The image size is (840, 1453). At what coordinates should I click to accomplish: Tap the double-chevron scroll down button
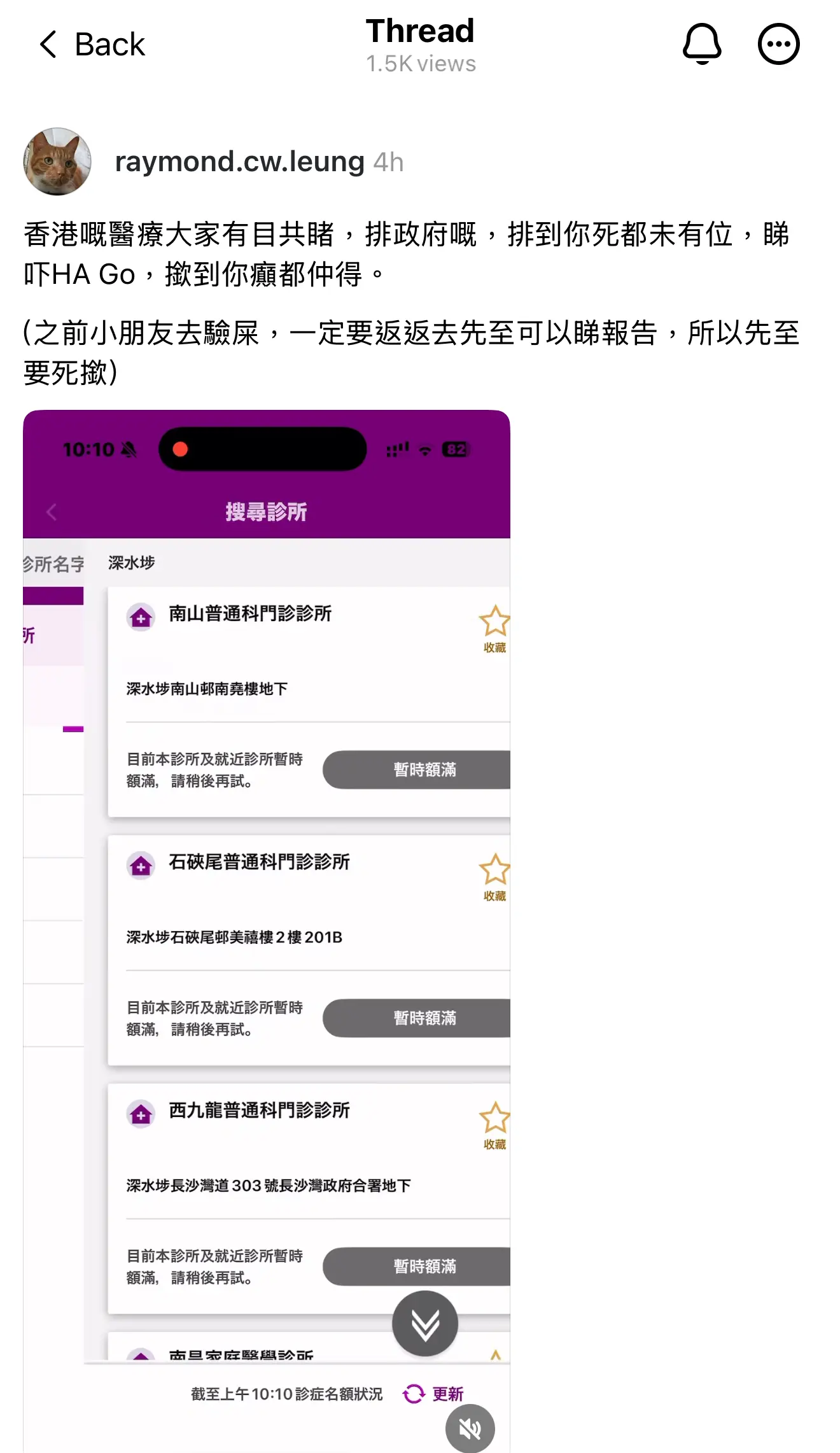tap(425, 1324)
